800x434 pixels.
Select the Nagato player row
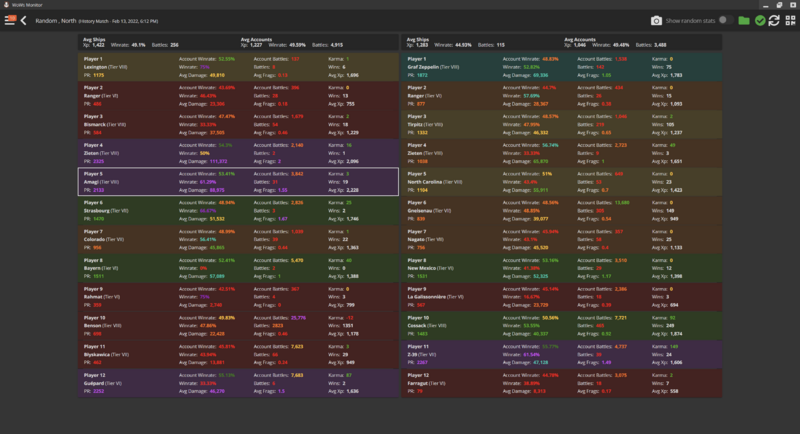(x=562, y=239)
